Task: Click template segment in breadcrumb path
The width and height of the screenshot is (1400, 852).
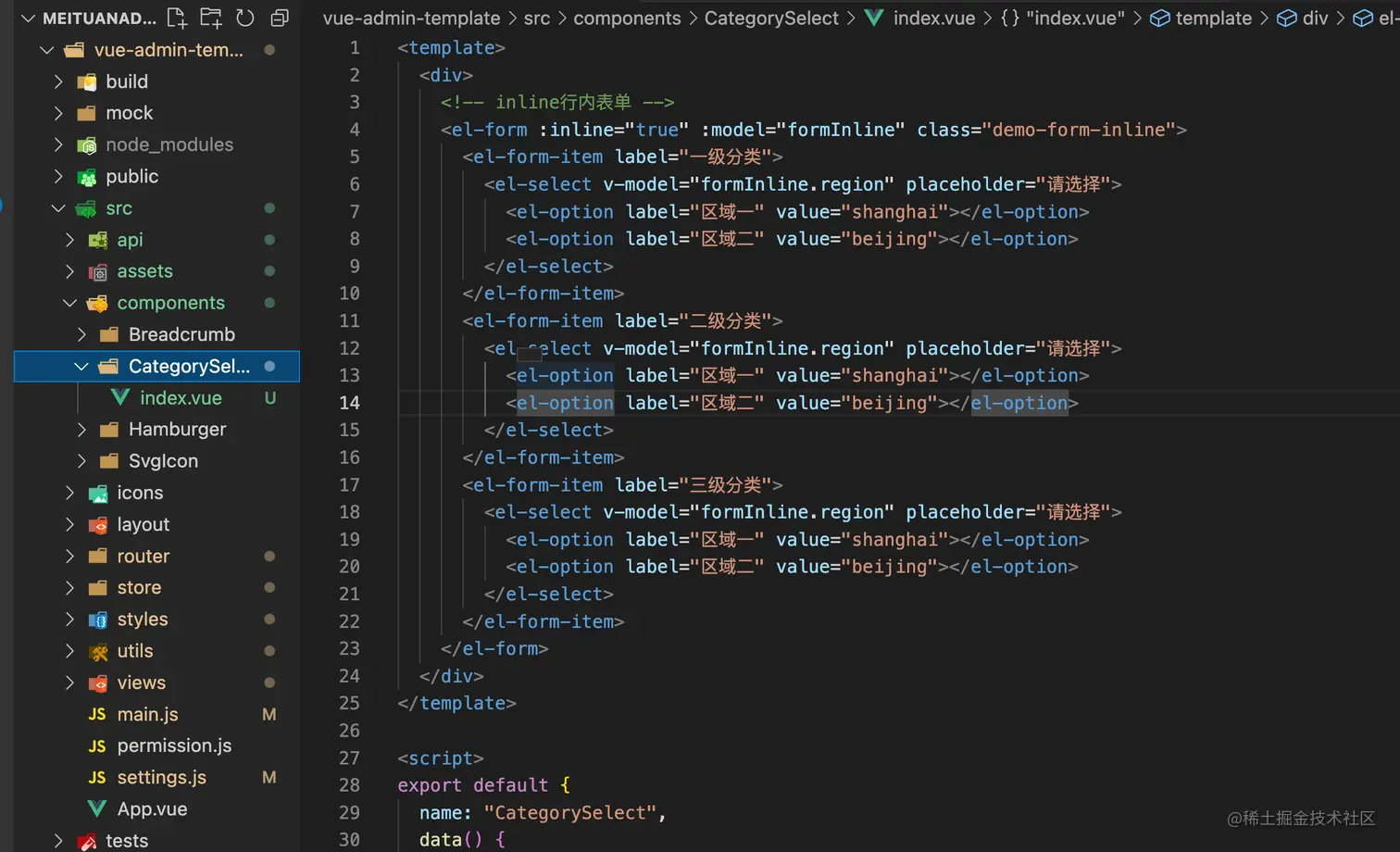Action: (x=1213, y=18)
